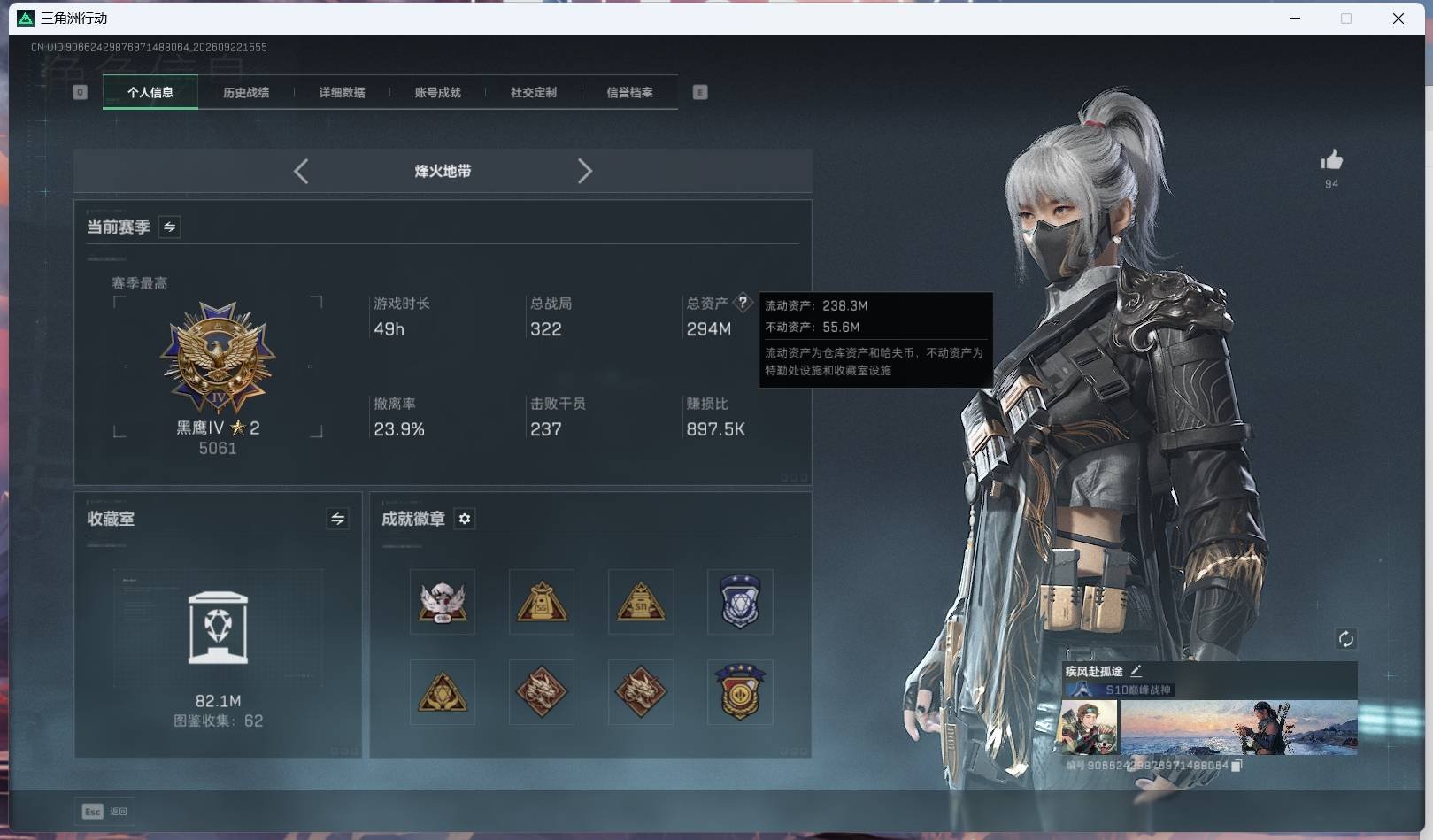Select the gold triangle money bag badge
This screenshot has height=840, width=1433.
542,602
